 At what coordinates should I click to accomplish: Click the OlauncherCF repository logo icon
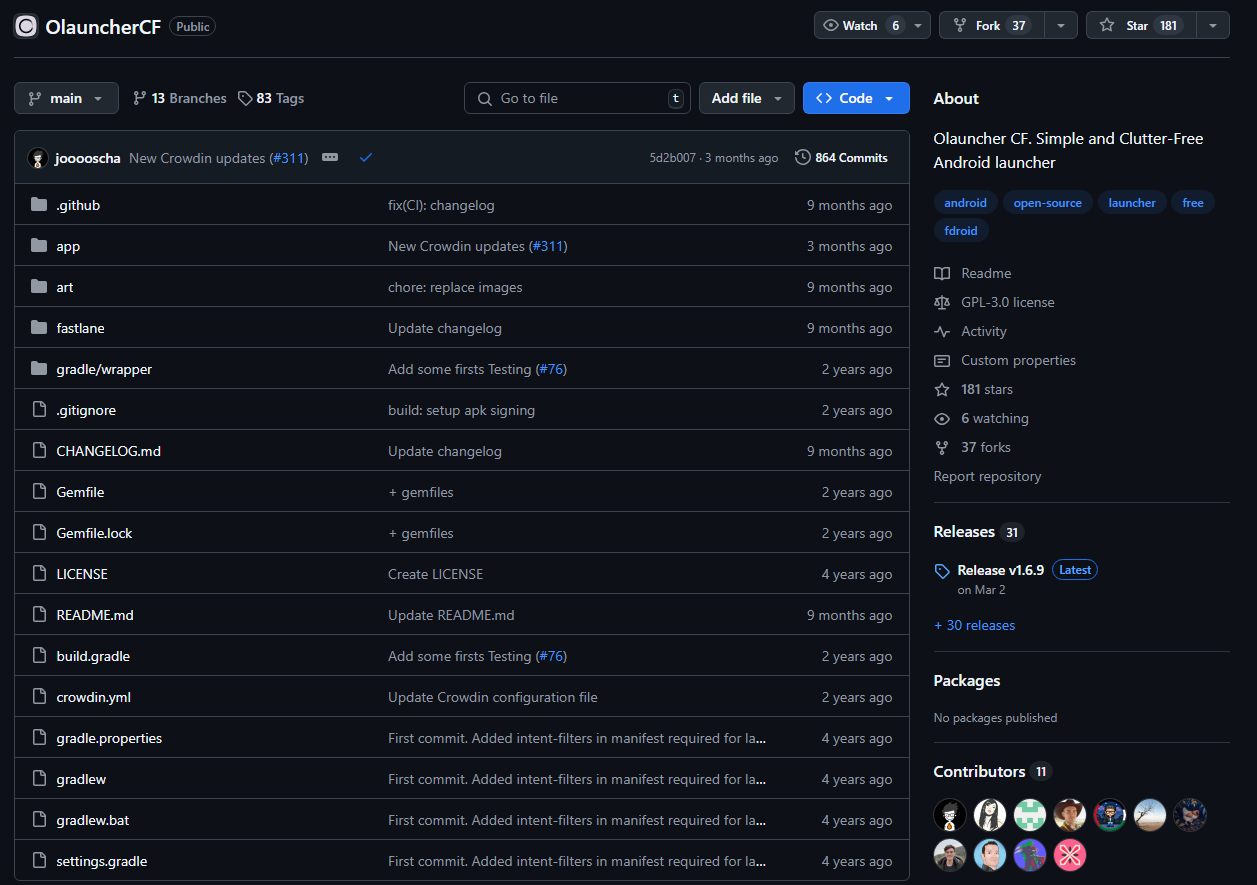[x=26, y=26]
